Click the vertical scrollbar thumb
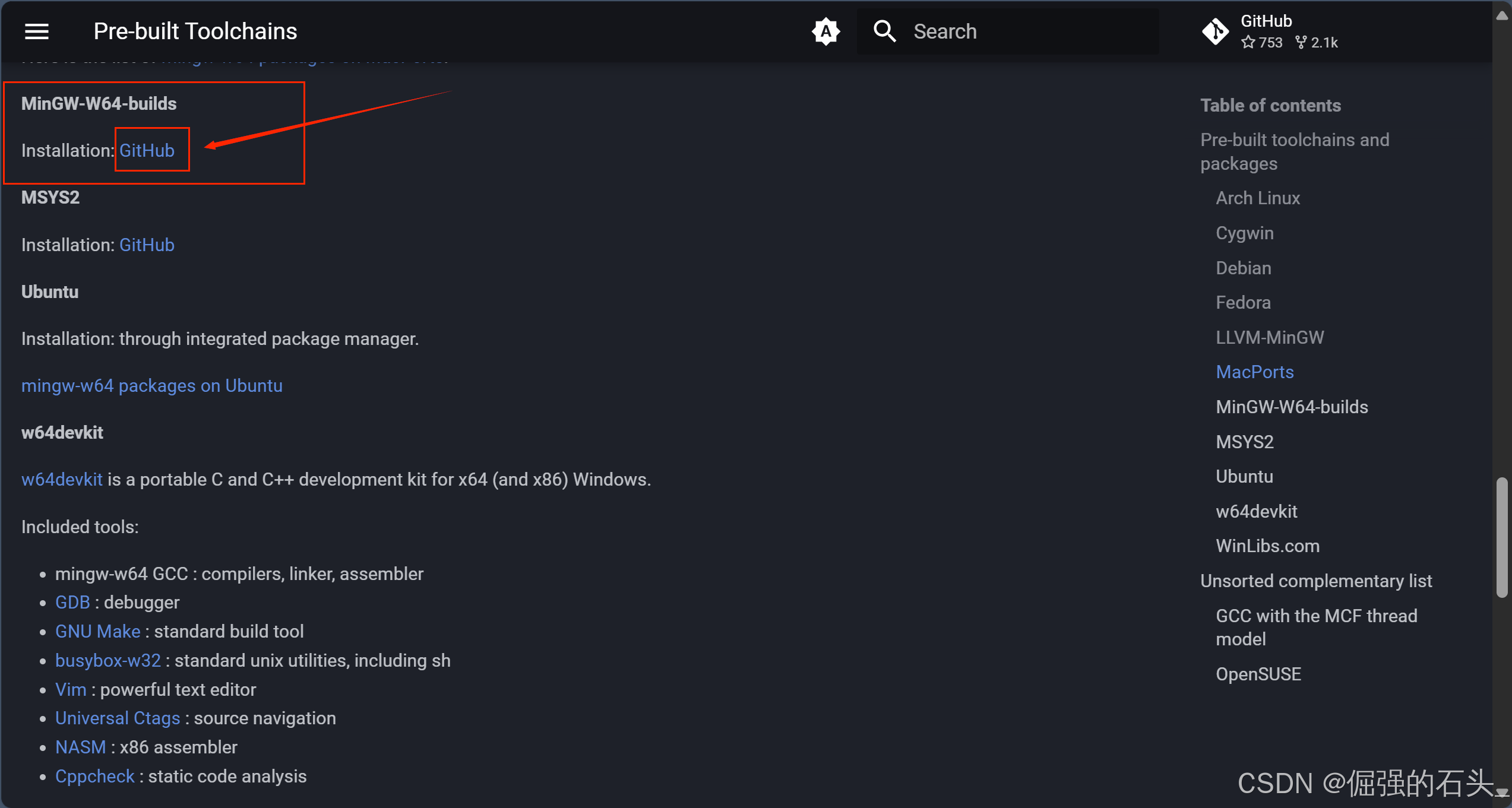 coord(1502,537)
